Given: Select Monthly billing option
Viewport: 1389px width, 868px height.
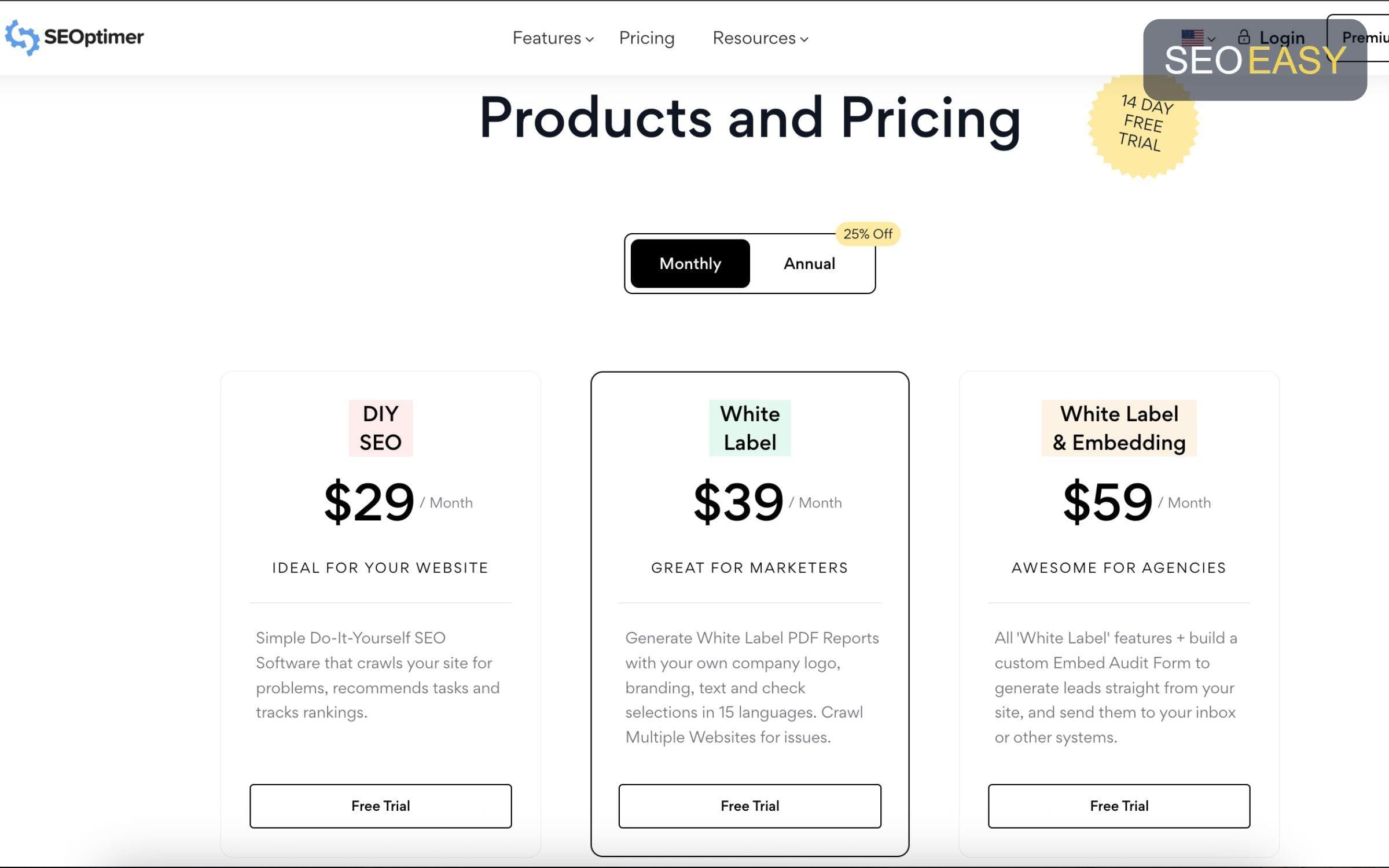Looking at the screenshot, I should [690, 263].
